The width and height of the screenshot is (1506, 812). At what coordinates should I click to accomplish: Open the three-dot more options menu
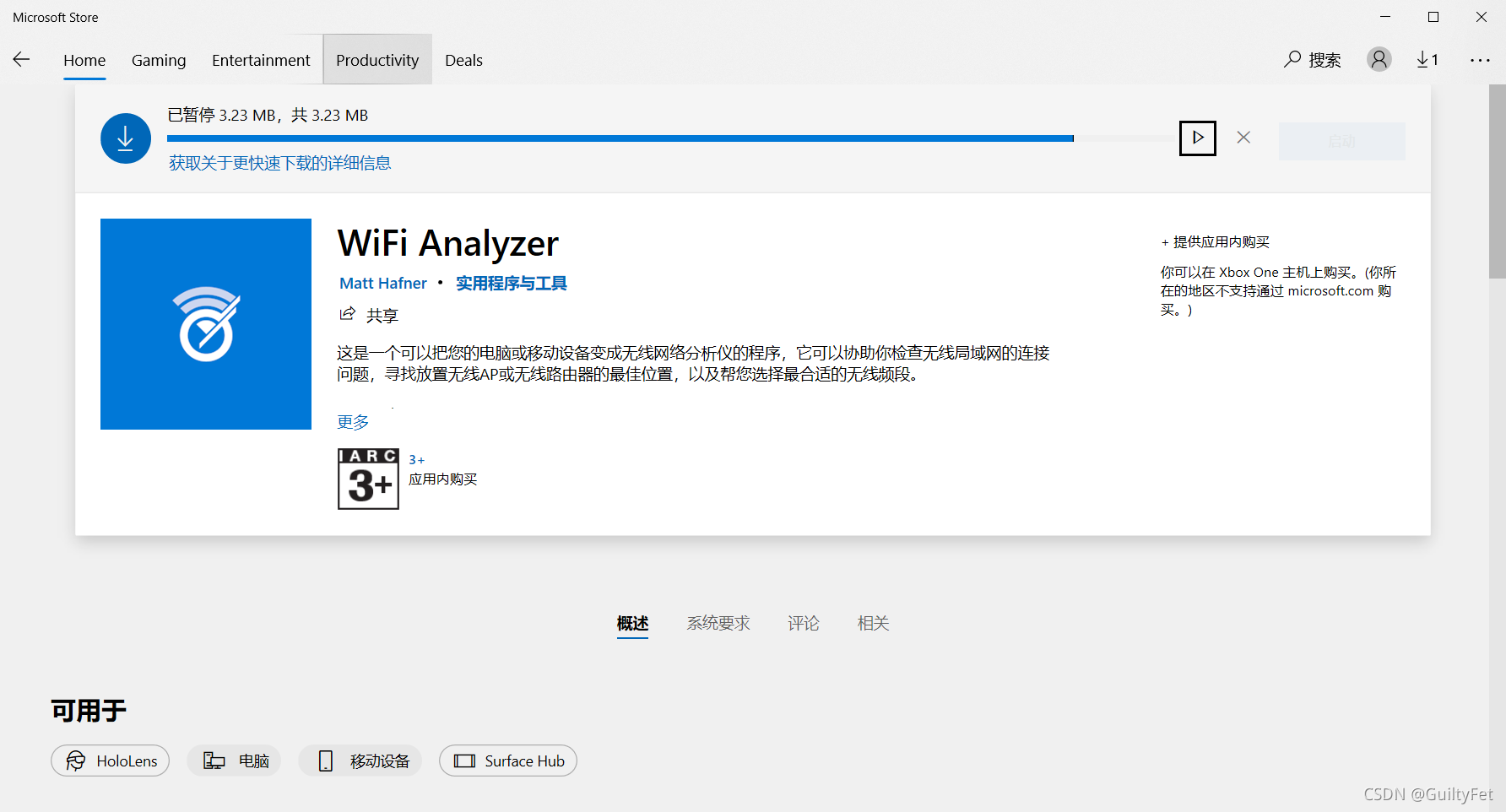point(1480,60)
